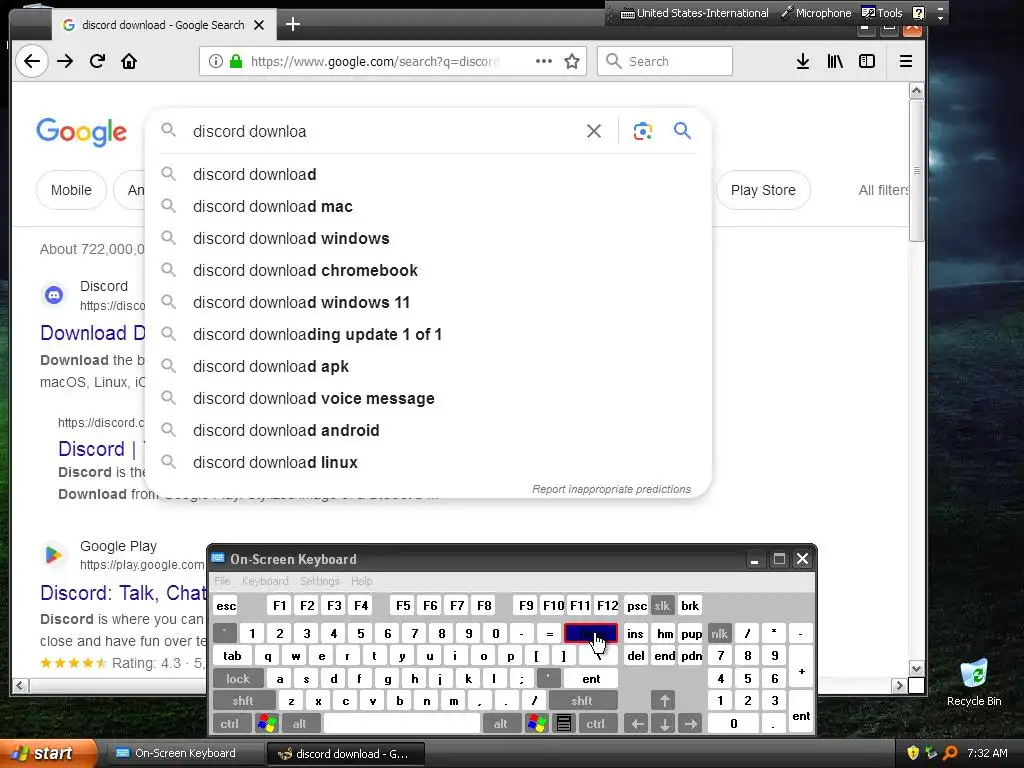Click the page vertical scrollbar down arrow

click(916, 669)
